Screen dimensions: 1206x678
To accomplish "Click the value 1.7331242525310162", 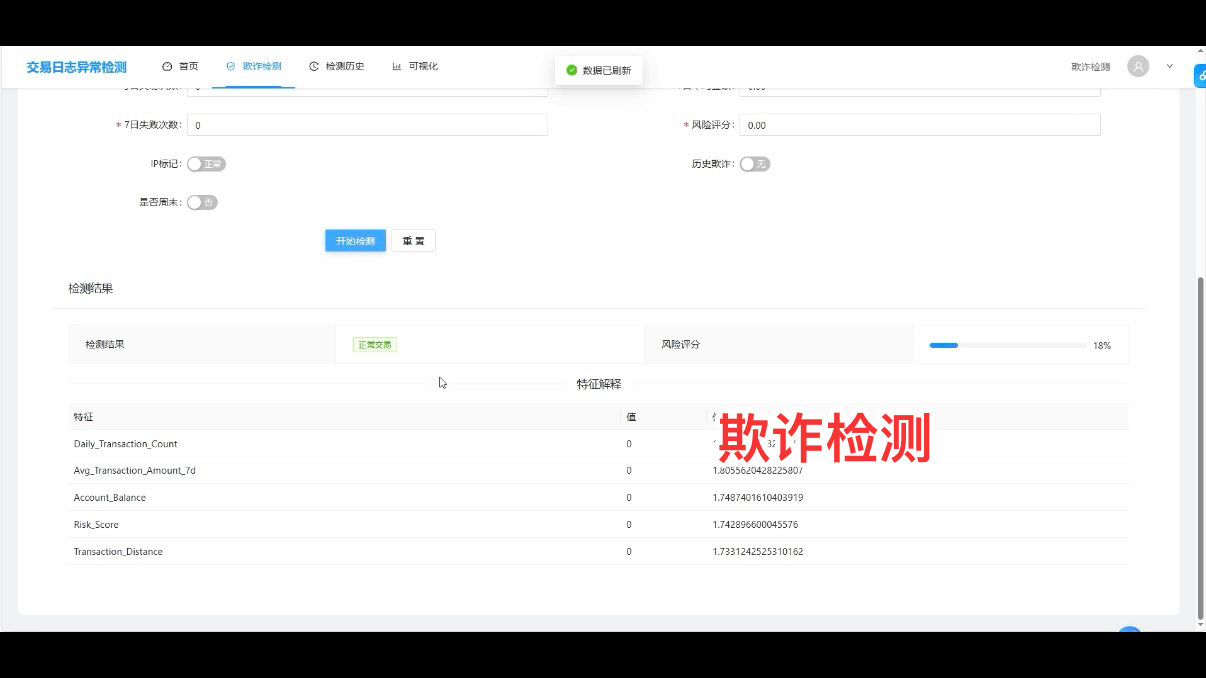I will point(758,551).
